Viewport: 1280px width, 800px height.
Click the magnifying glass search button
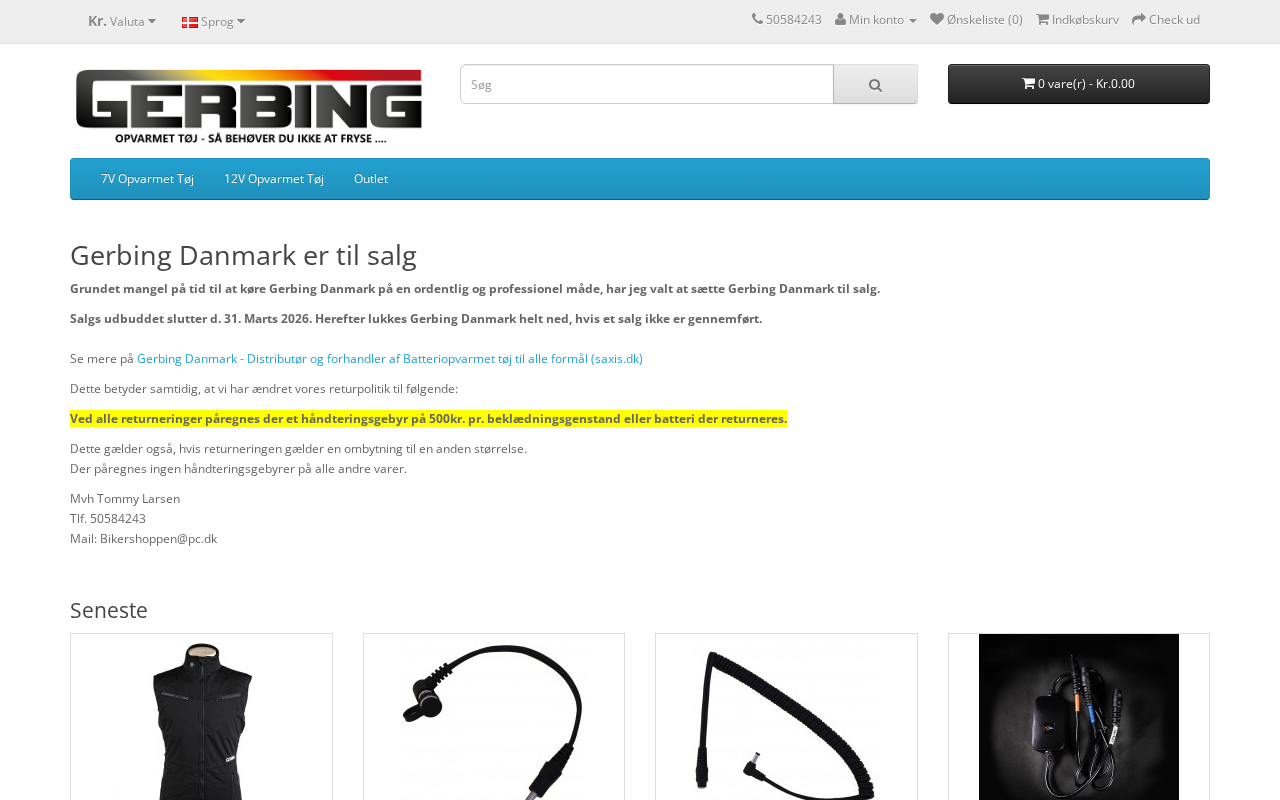click(875, 84)
